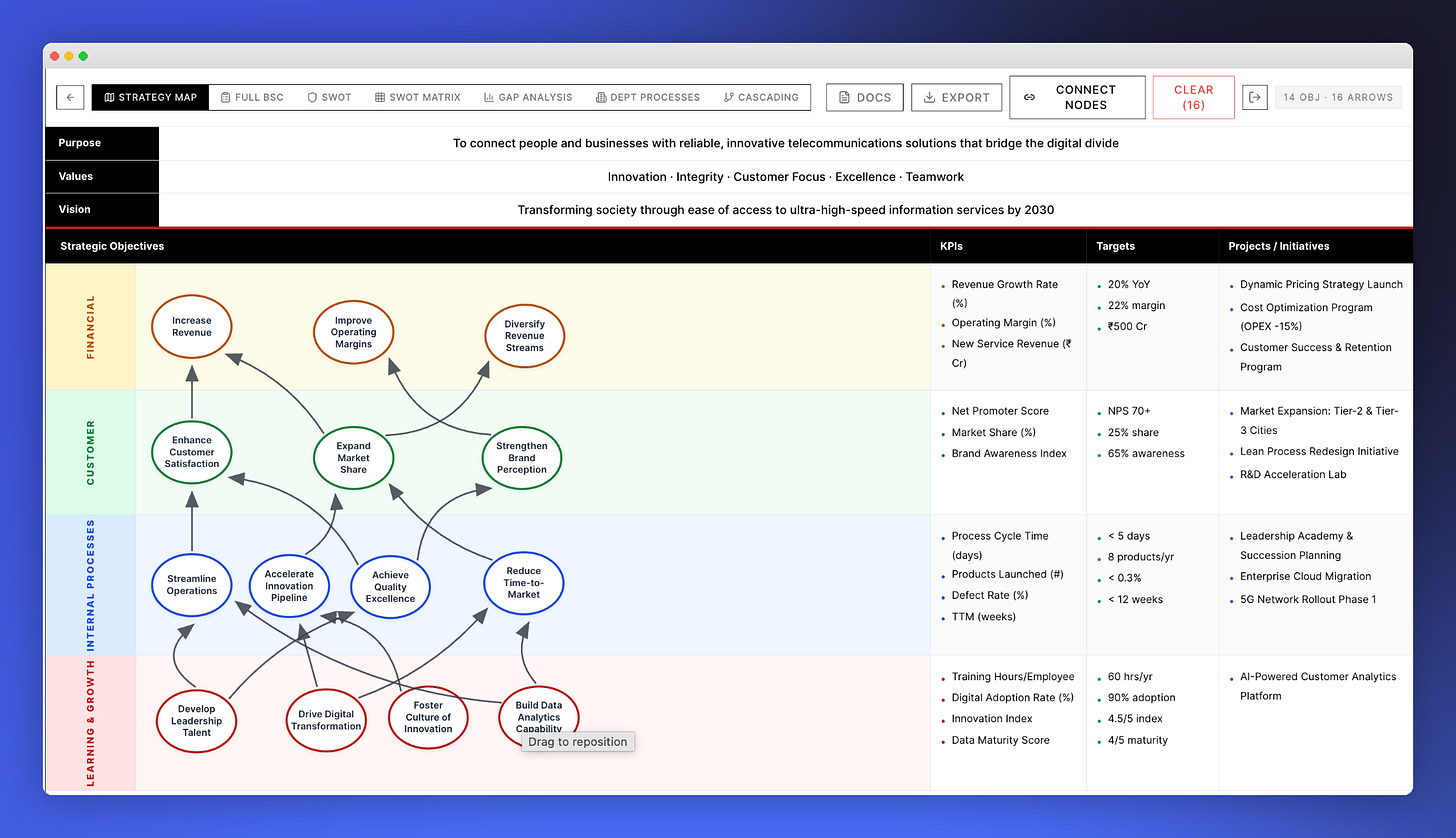The width and height of the screenshot is (1456, 838).
Task: Select the Cascading branch icon
Action: (x=729, y=97)
